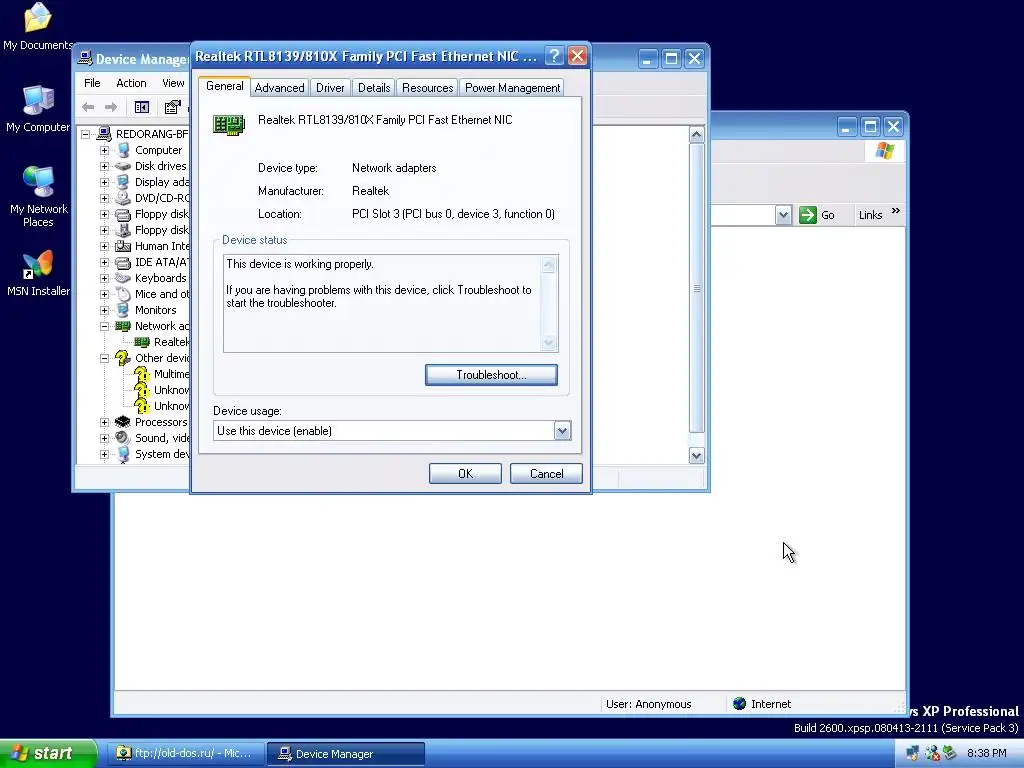This screenshot has width=1024, height=768.
Task: Collapse the Other devices node
Action: (104, 359)
